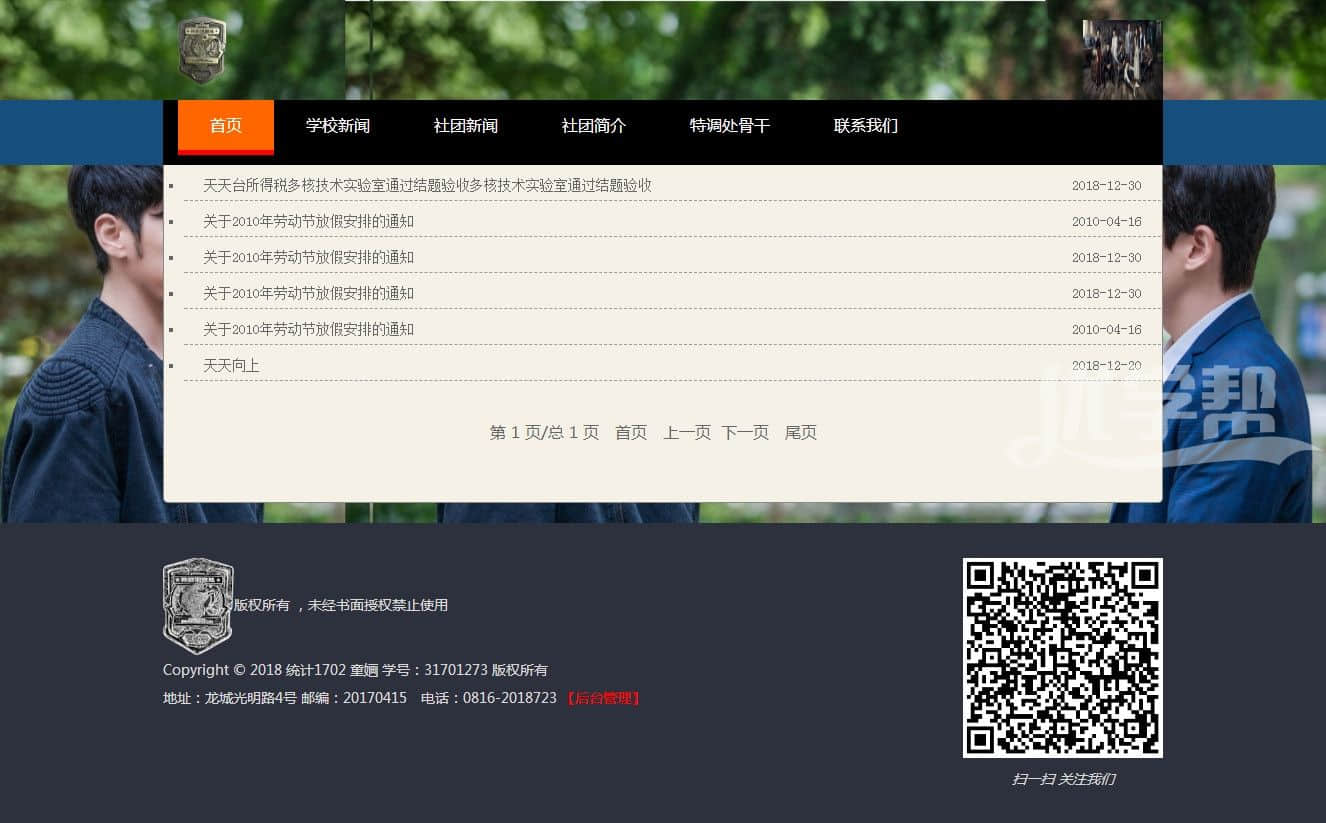Click the QR code image

pyautogui.click(x=1062, y=657)
